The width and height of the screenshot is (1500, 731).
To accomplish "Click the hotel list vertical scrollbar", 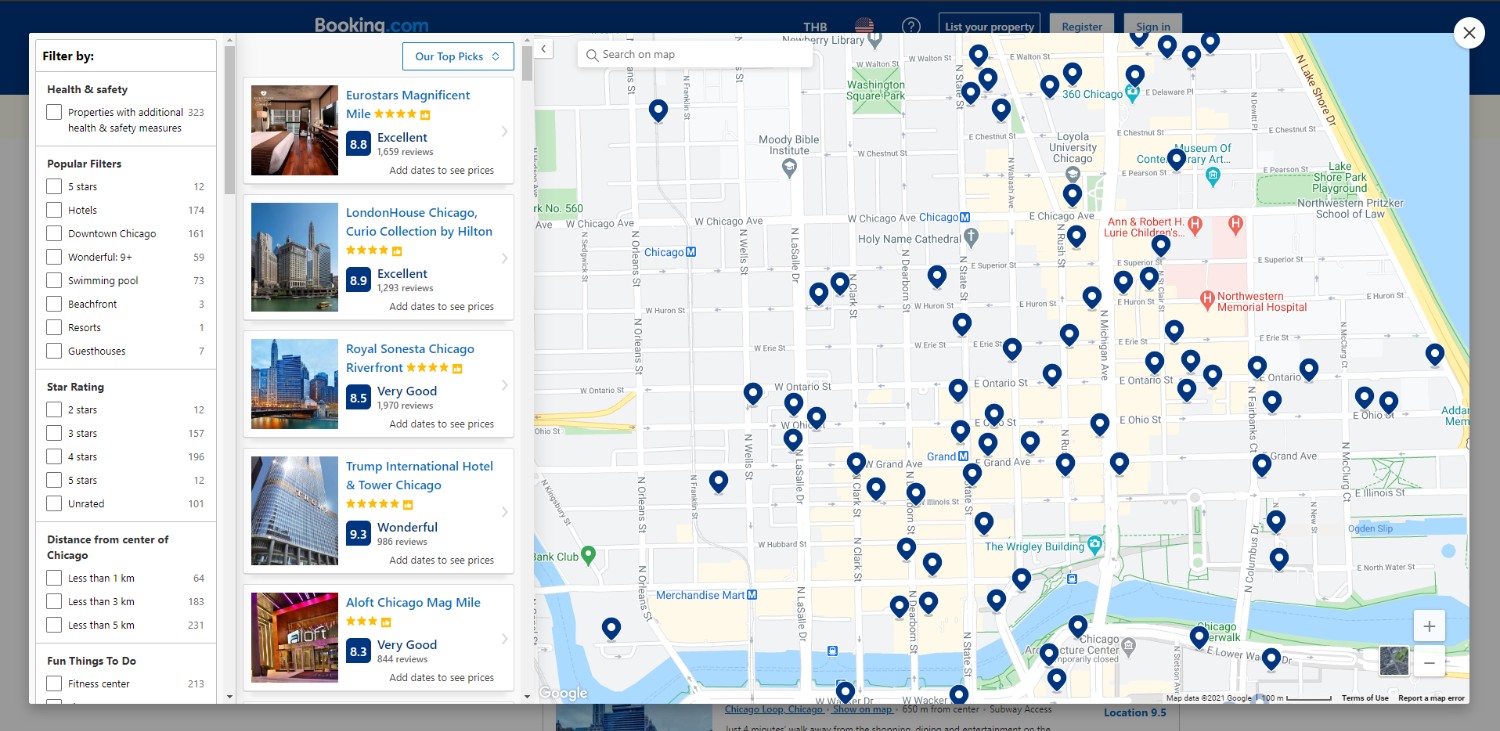I will click(527, 61).
